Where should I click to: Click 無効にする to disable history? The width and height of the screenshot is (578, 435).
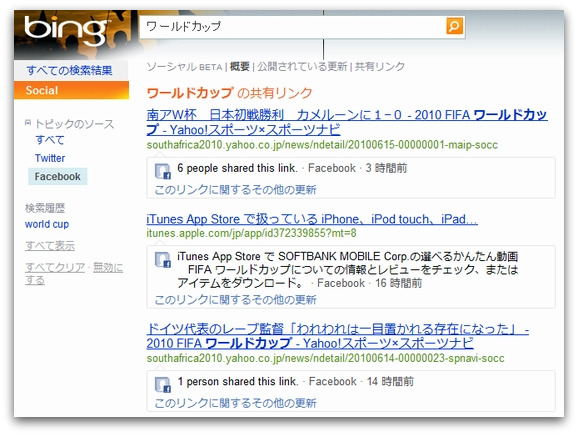point(74,274)
